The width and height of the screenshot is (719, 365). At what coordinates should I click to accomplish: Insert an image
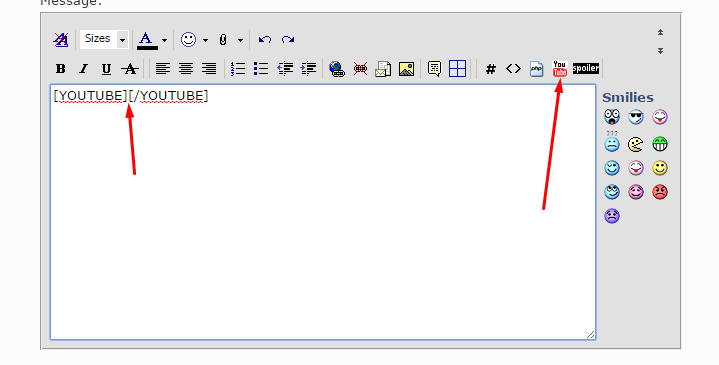tap(406, 69)
